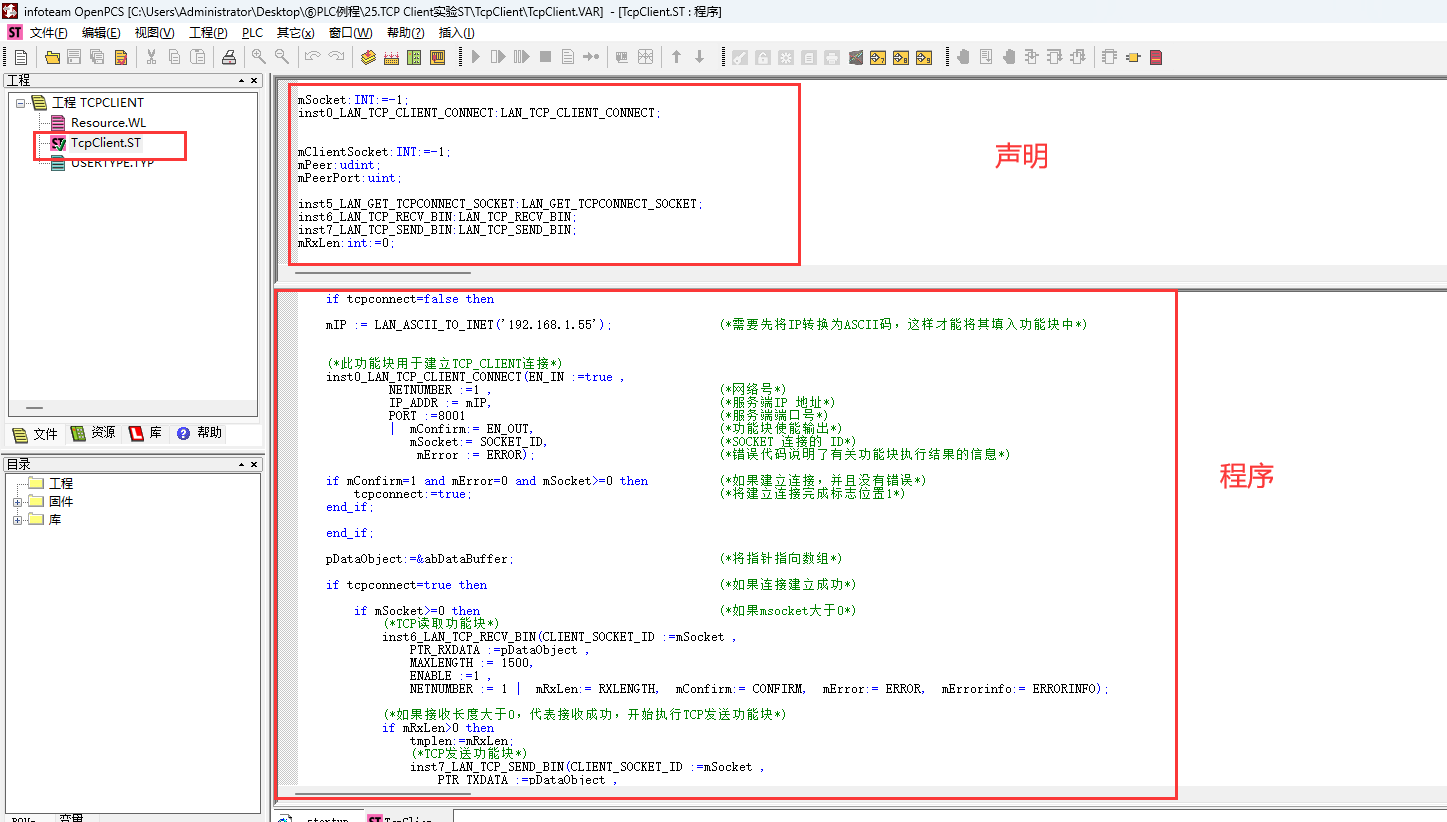Image resolution: width=1447 pixels, height=822 pixels.
Task: Click the zoom in magnifier icon
Action: [258, 57]
